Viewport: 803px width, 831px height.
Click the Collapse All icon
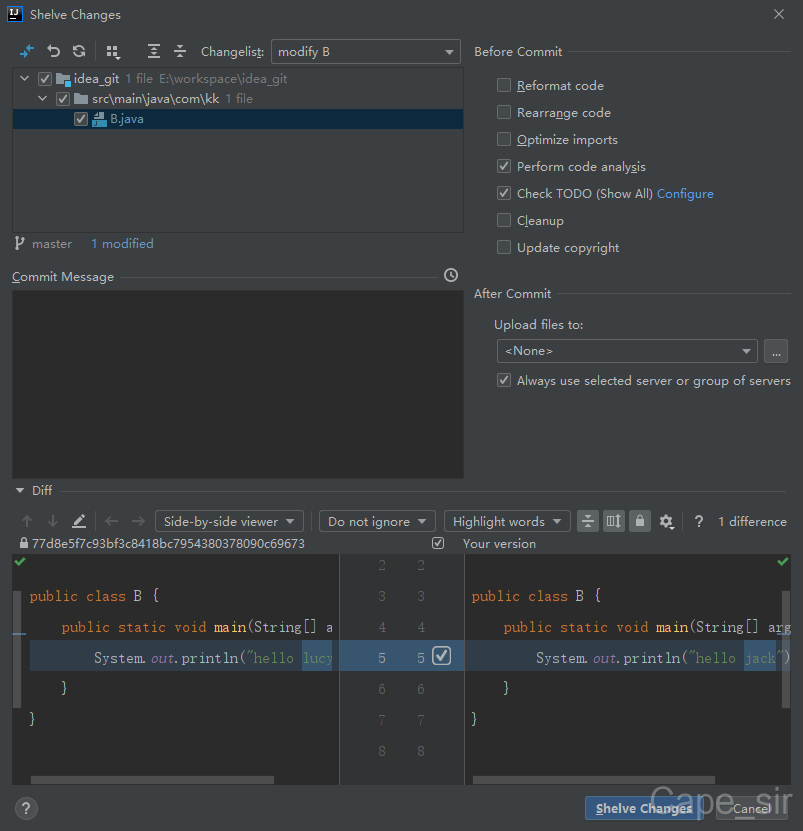180,51
